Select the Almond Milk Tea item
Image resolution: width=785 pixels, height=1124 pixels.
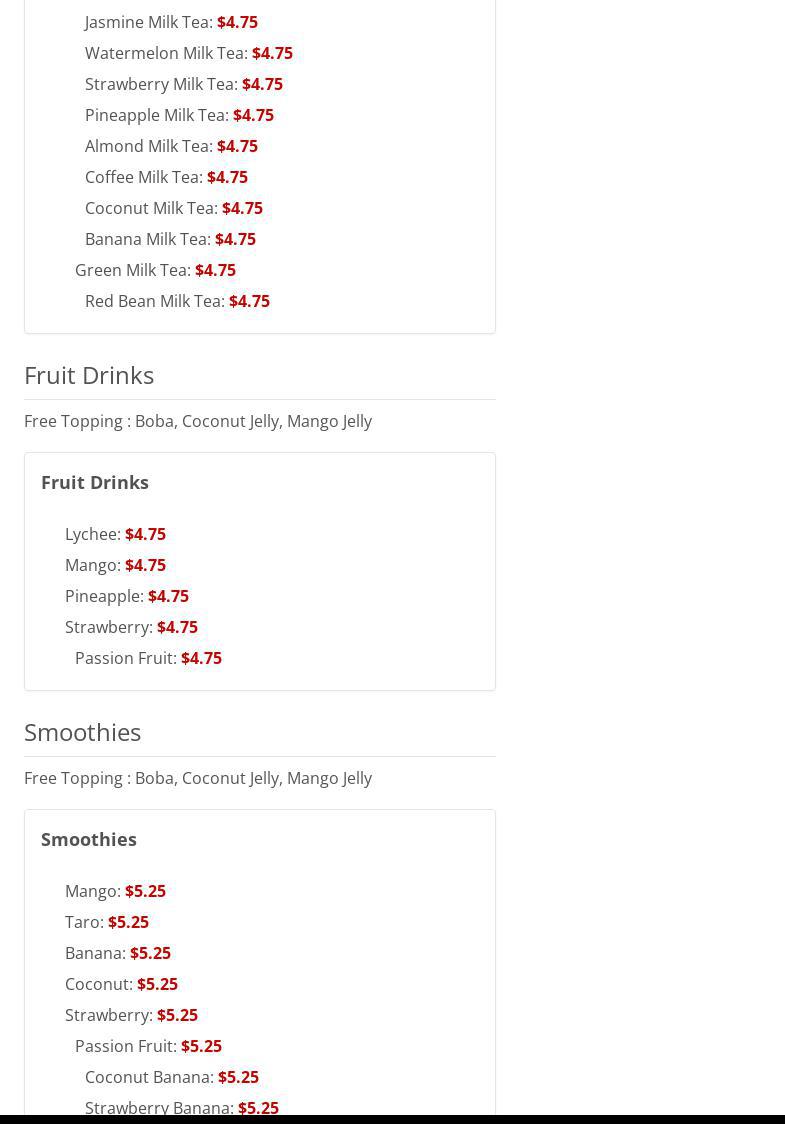coord(148,146)
